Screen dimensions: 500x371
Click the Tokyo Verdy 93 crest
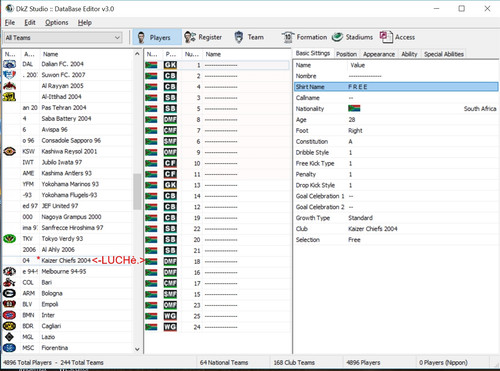[x=9, y=239]
